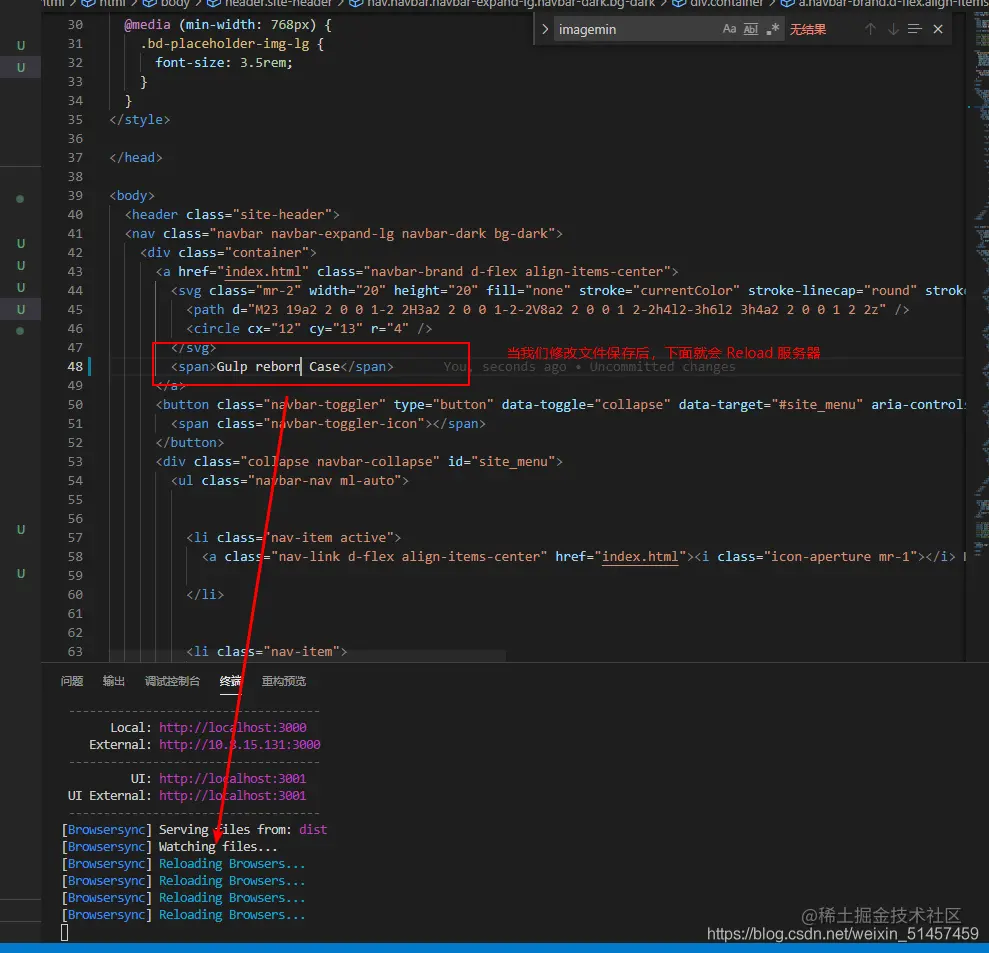This screenshot has height=953, width=989.
Task: Switch to the 调试控制台 tab
Action: [172, 681]
